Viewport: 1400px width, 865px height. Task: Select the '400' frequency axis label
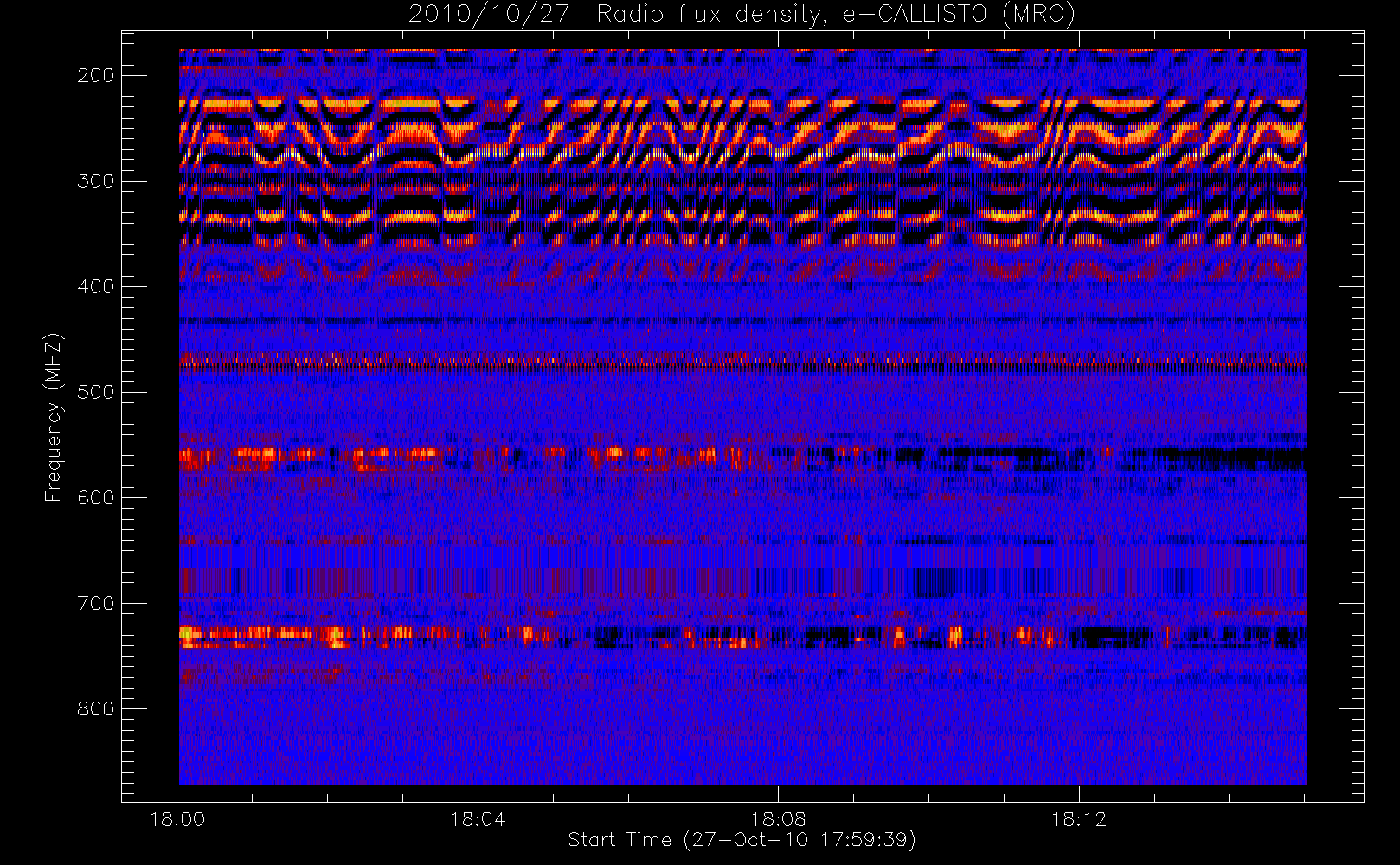95,287
